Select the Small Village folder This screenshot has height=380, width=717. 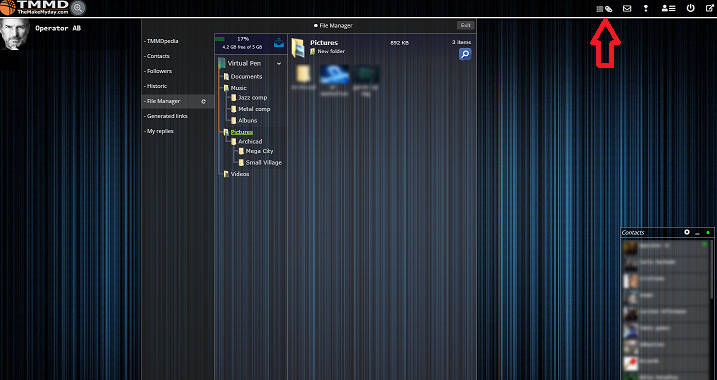[x=263, y=163]
